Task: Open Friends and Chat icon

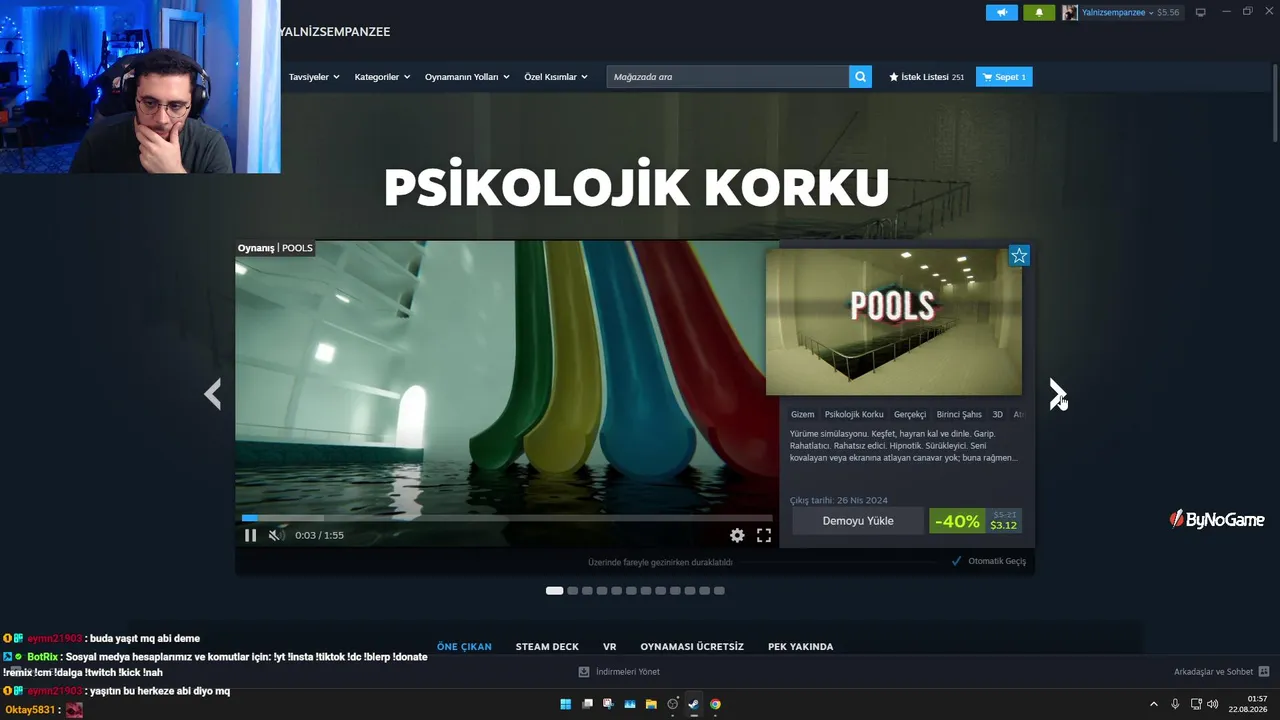Action: 1264,672
